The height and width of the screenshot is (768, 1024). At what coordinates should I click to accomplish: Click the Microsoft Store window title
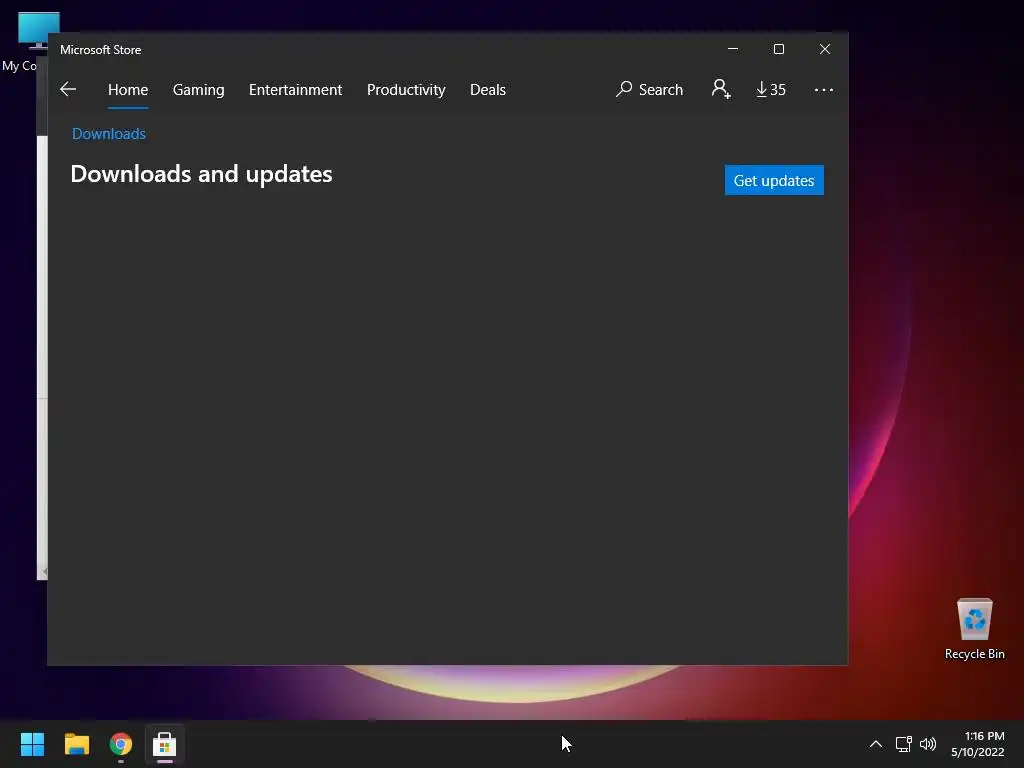101,50
